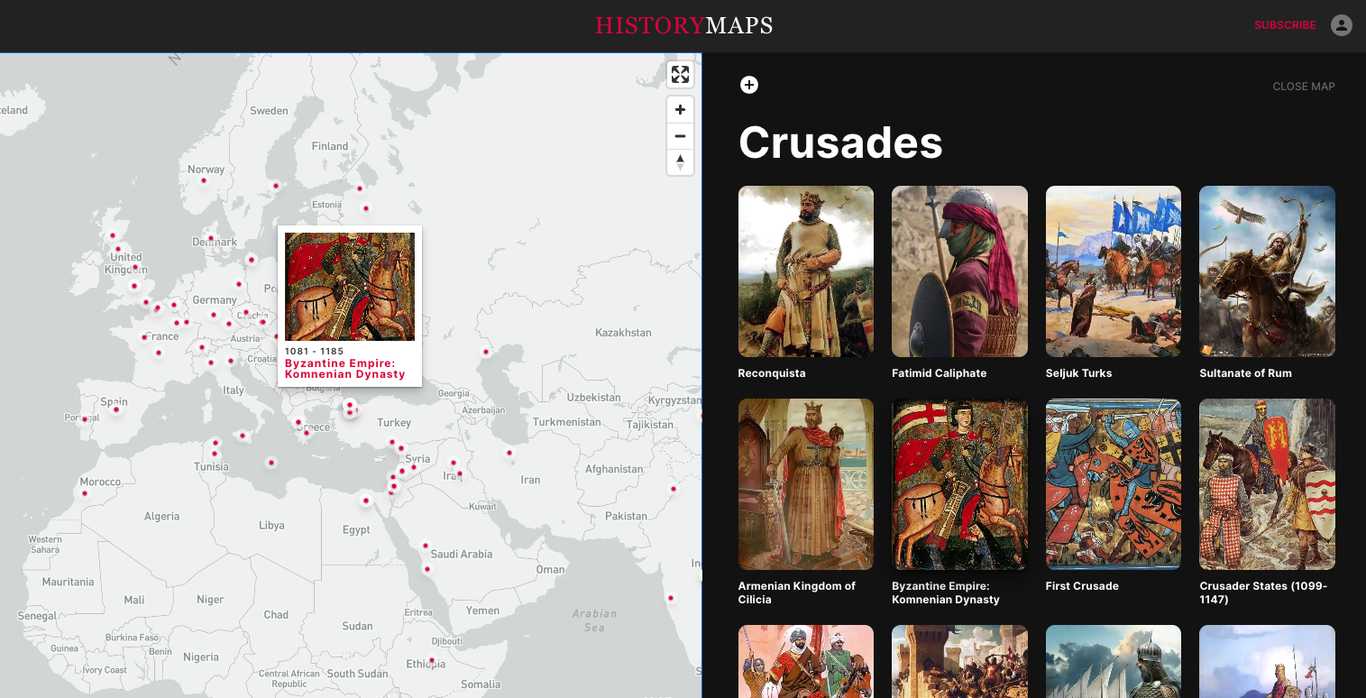Toggle fullscreen map view

point(680,74)
